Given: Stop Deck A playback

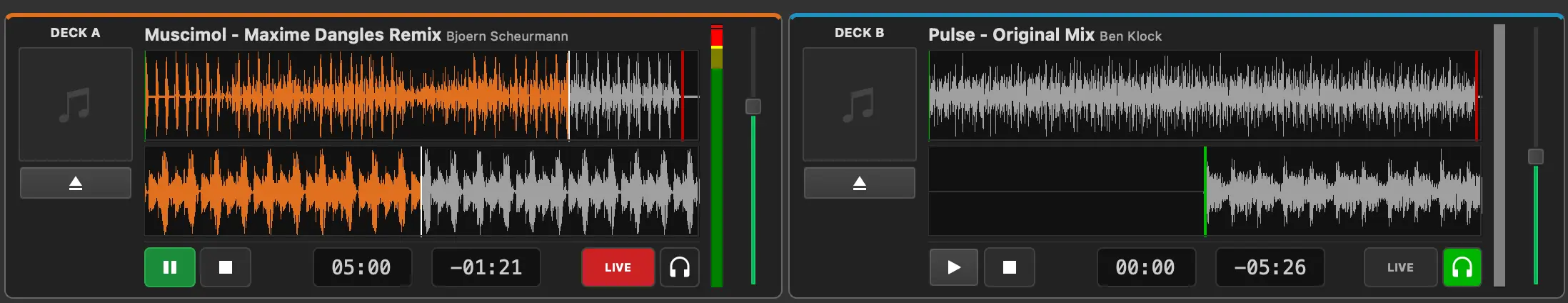Looking at the screenshot, I should tap(226, 267).
